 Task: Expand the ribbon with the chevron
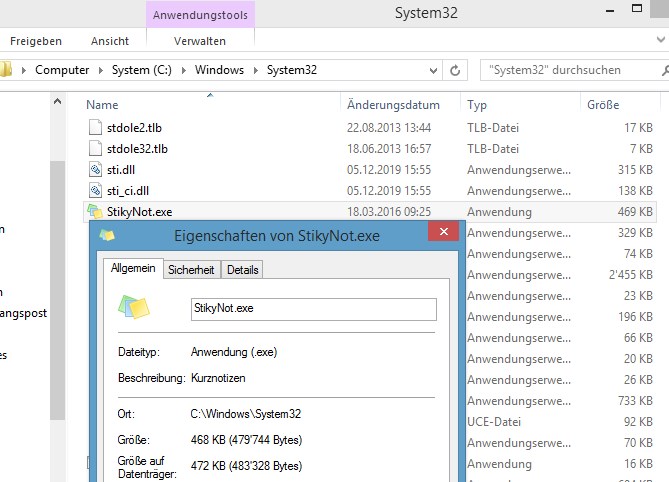click(661, 40)
